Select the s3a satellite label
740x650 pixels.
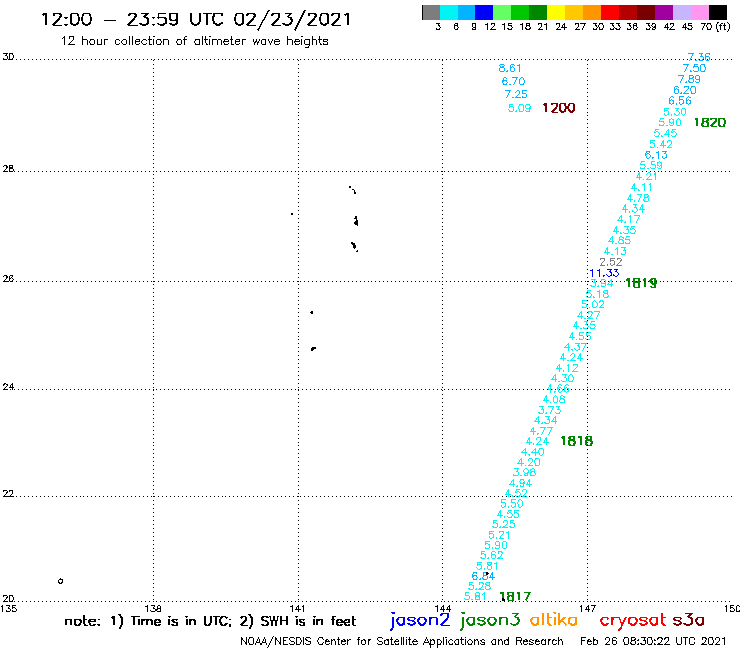pos(688,620)
